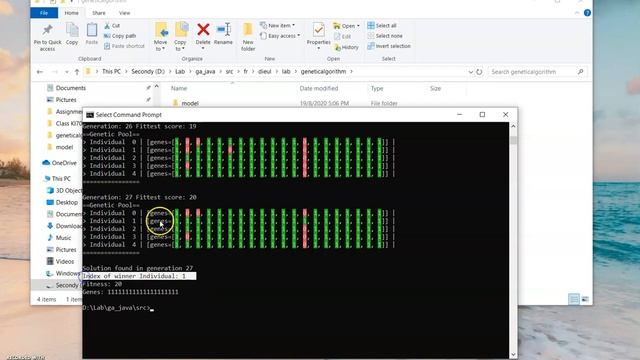
Task: Click Copy path in the ribbon
Action: [x=120, y=36]
